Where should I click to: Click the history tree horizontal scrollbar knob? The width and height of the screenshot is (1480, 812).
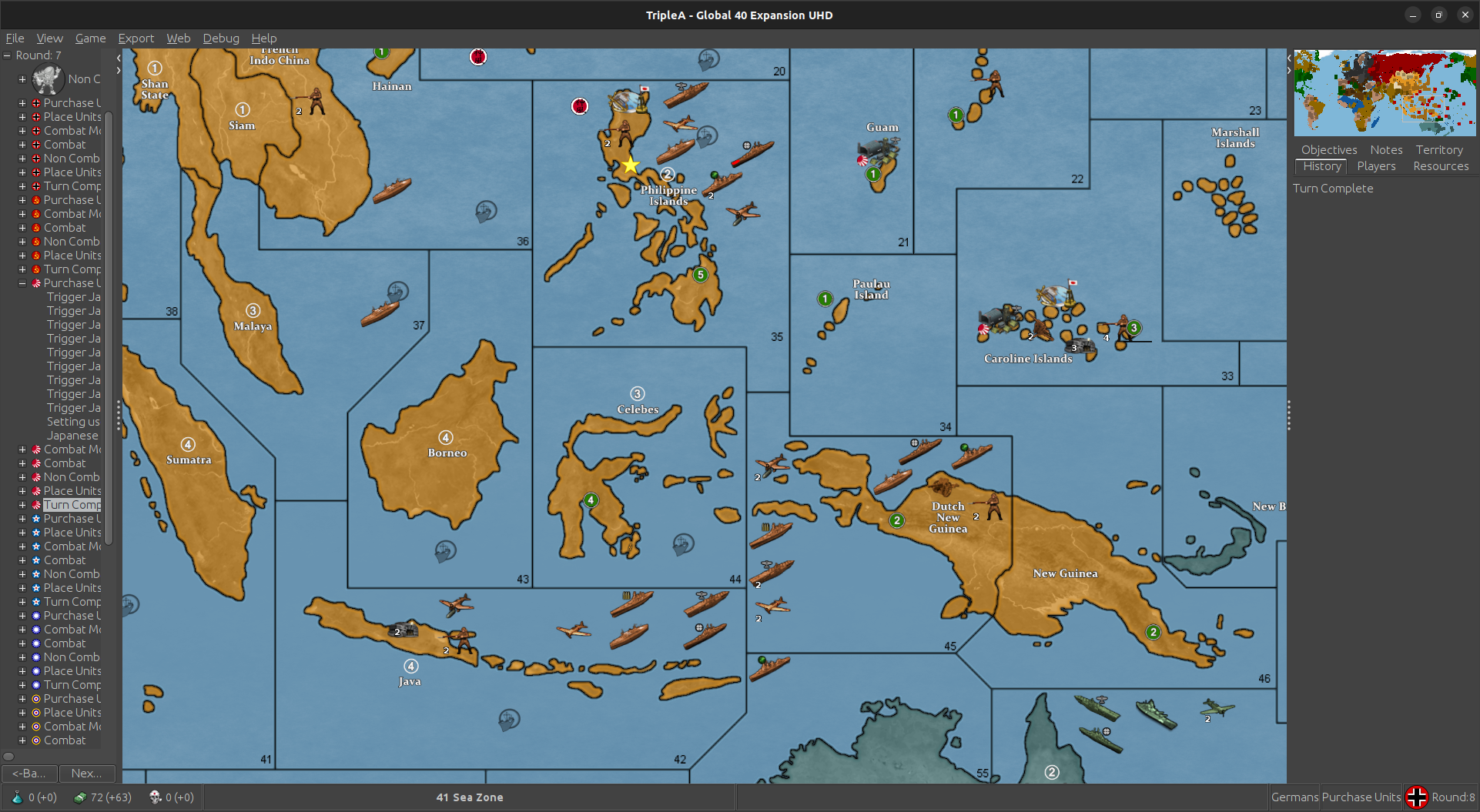click(x=8, y=756)
